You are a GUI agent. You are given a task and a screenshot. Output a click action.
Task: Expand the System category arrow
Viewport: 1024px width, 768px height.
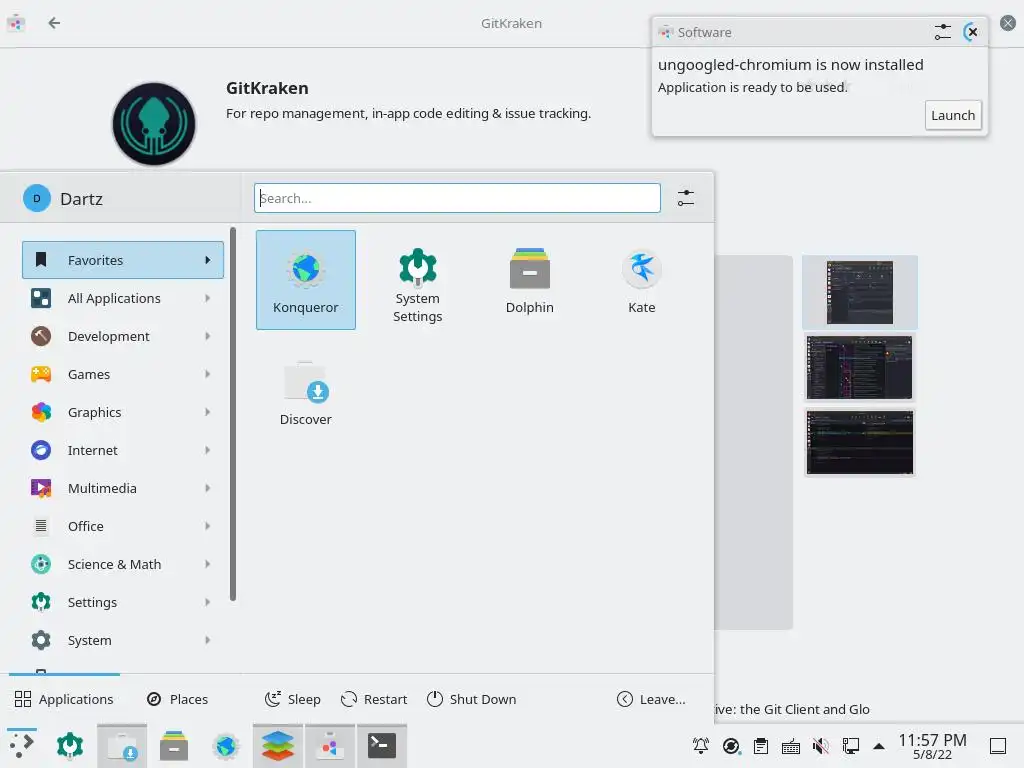207,640
